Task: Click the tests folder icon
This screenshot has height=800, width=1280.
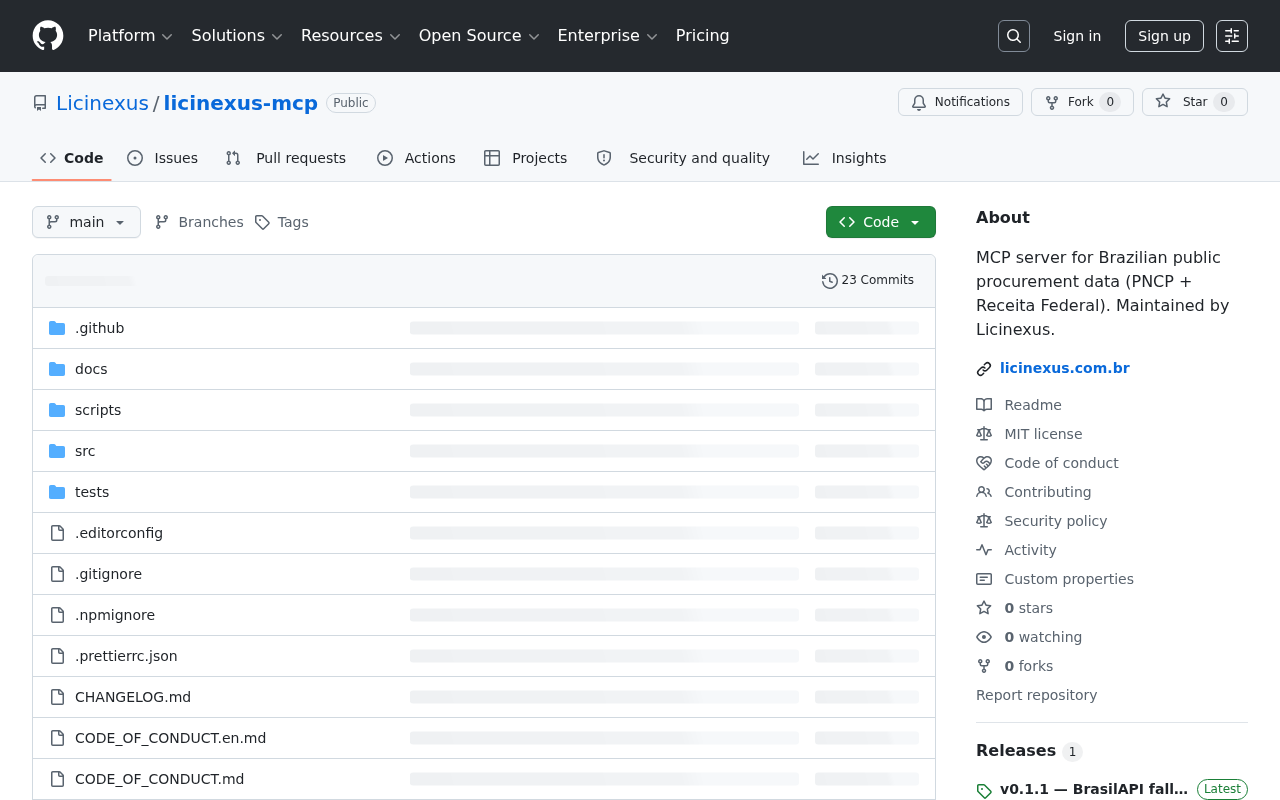Action: [57, 492]
